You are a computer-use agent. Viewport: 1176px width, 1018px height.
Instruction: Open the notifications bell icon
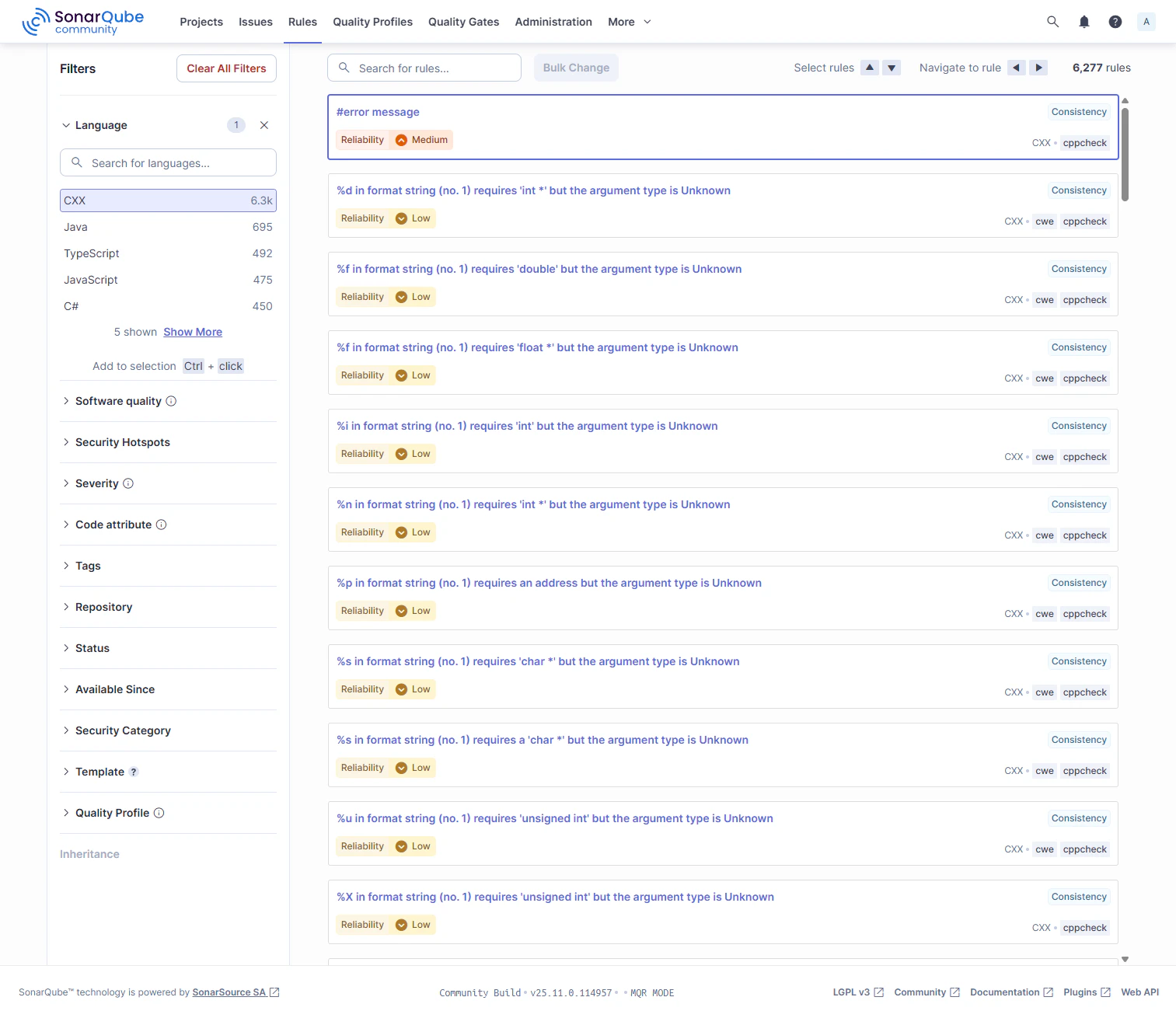point(1084,22)
